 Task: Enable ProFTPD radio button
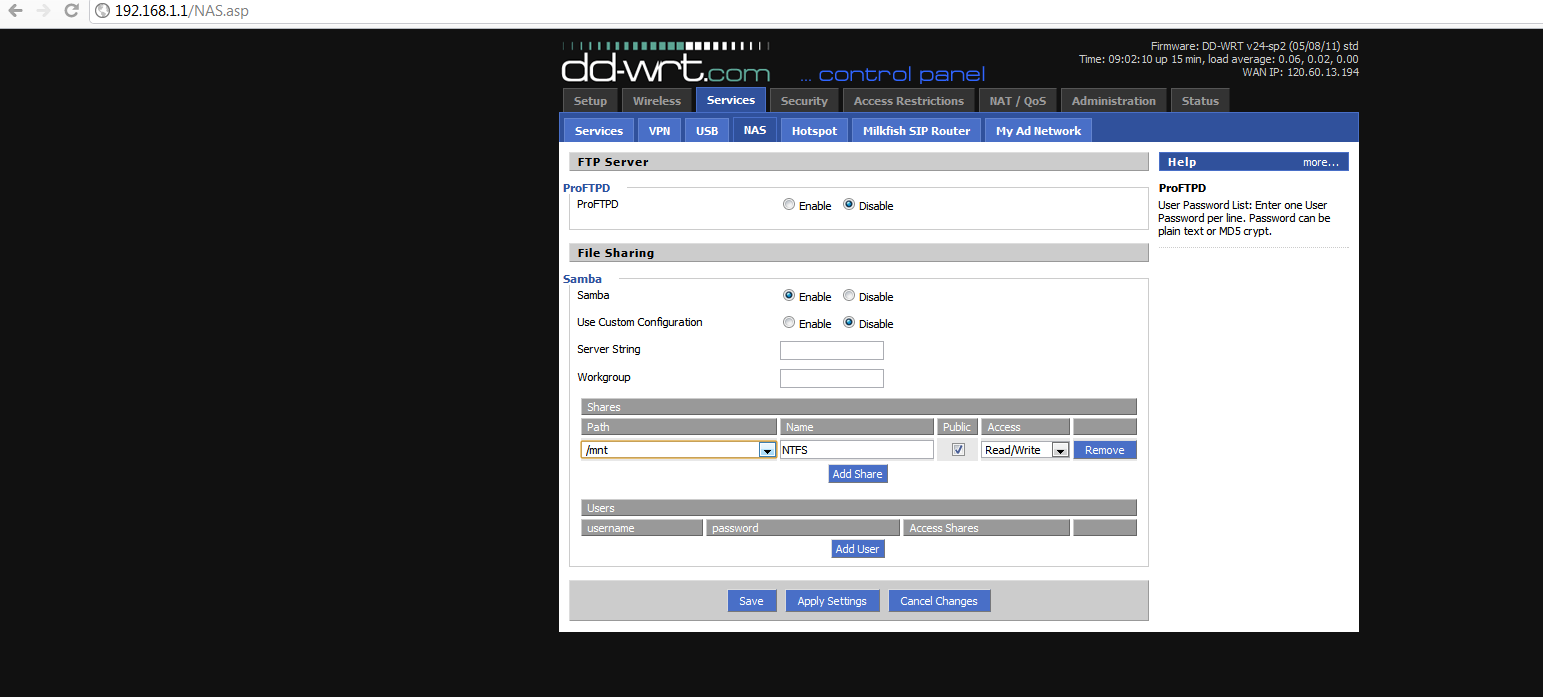tap(789, 205)
